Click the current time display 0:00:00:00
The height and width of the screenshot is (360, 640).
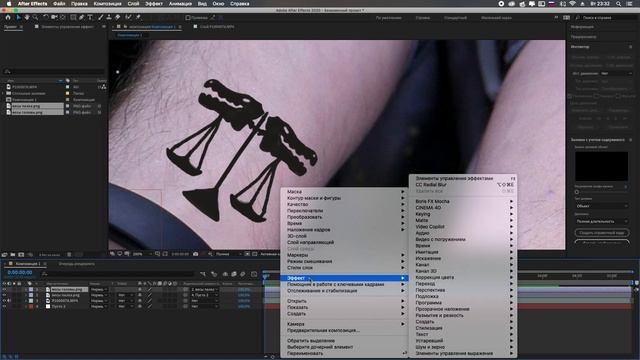click(20, 273)
